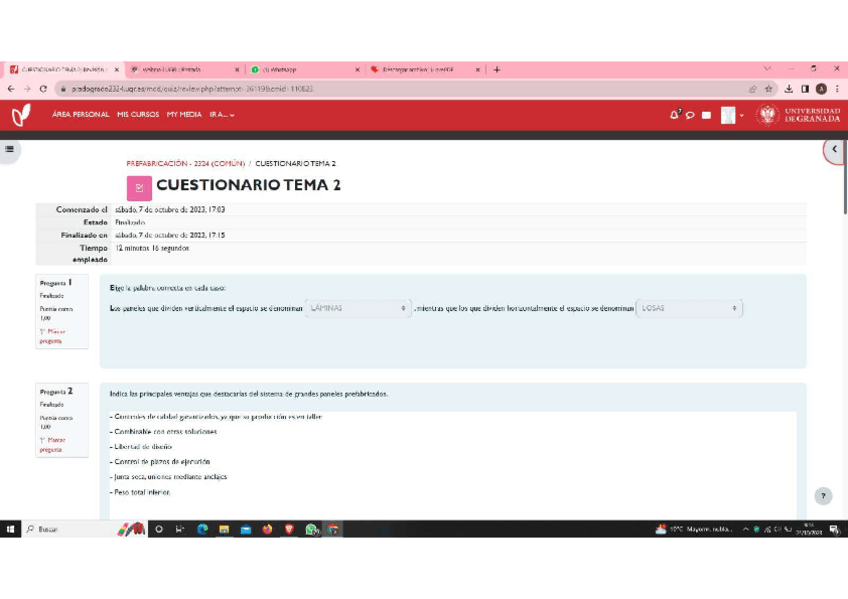Image resolution: width=848 pixels, height=599 pixels.
Task: Open WhatsApp from the taskbar
Action: (x=311, y=529)
